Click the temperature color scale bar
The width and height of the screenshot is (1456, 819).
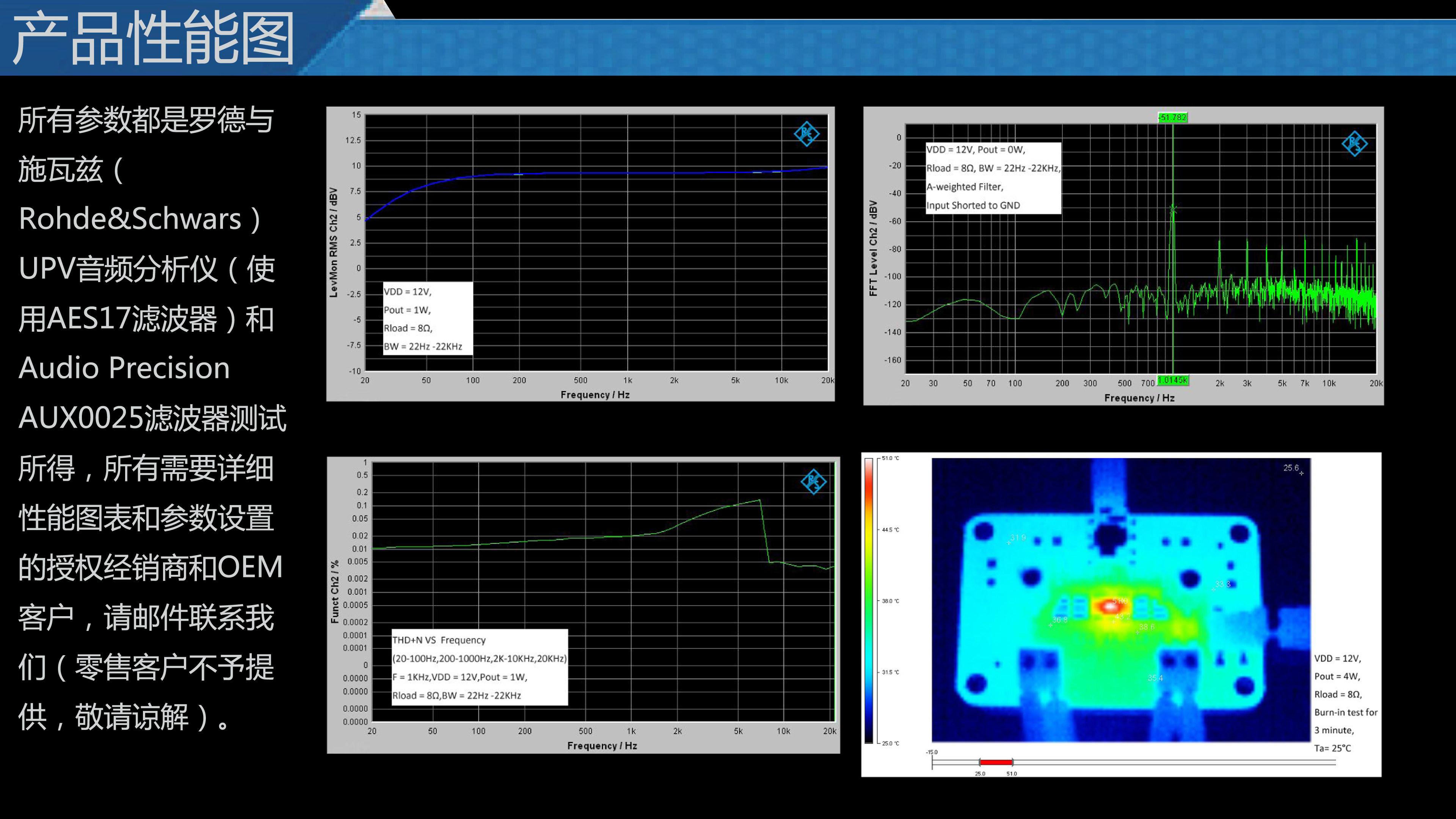click(x=869, y=600)
